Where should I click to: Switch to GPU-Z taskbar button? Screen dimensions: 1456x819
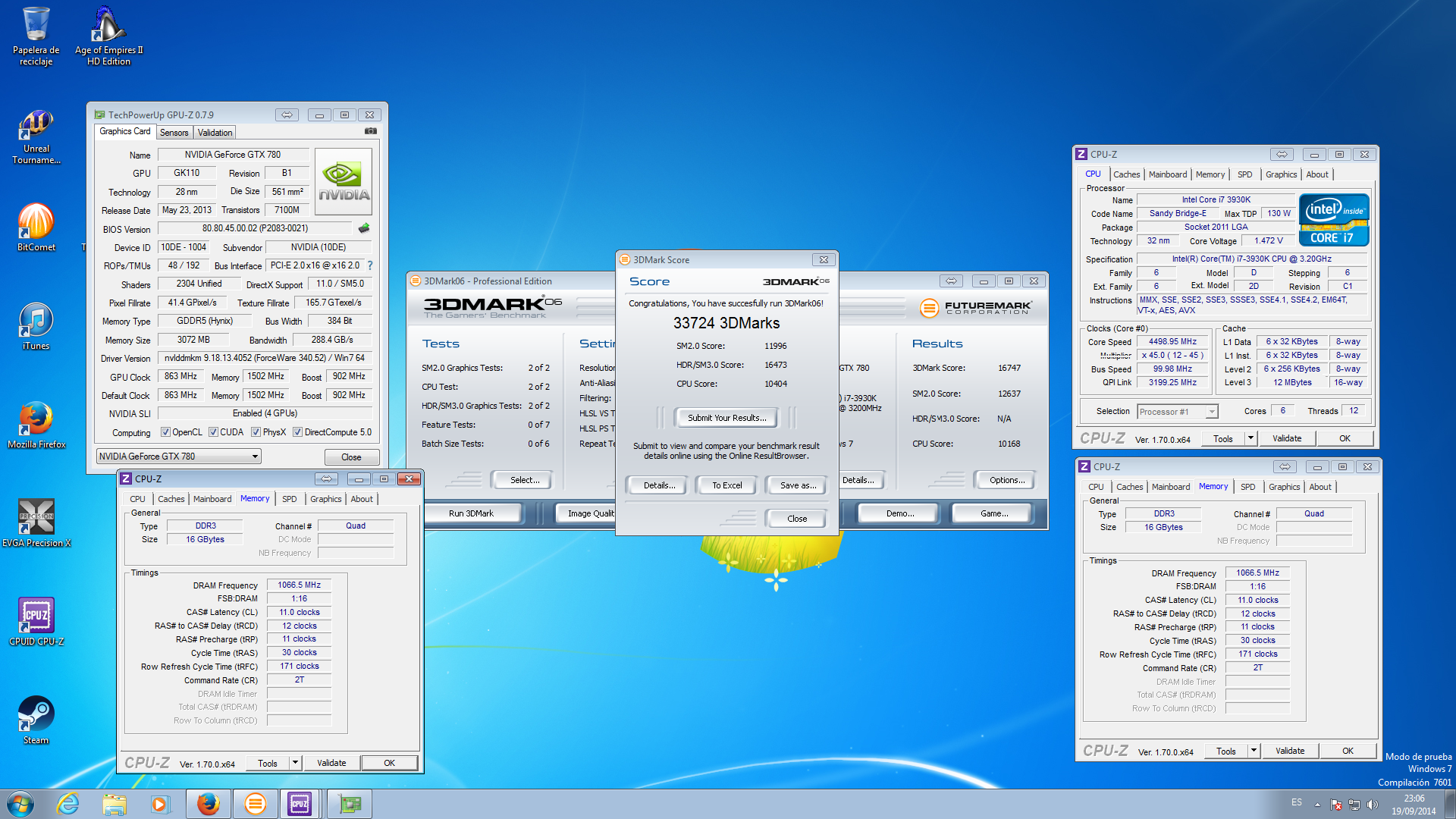[350, 804]
